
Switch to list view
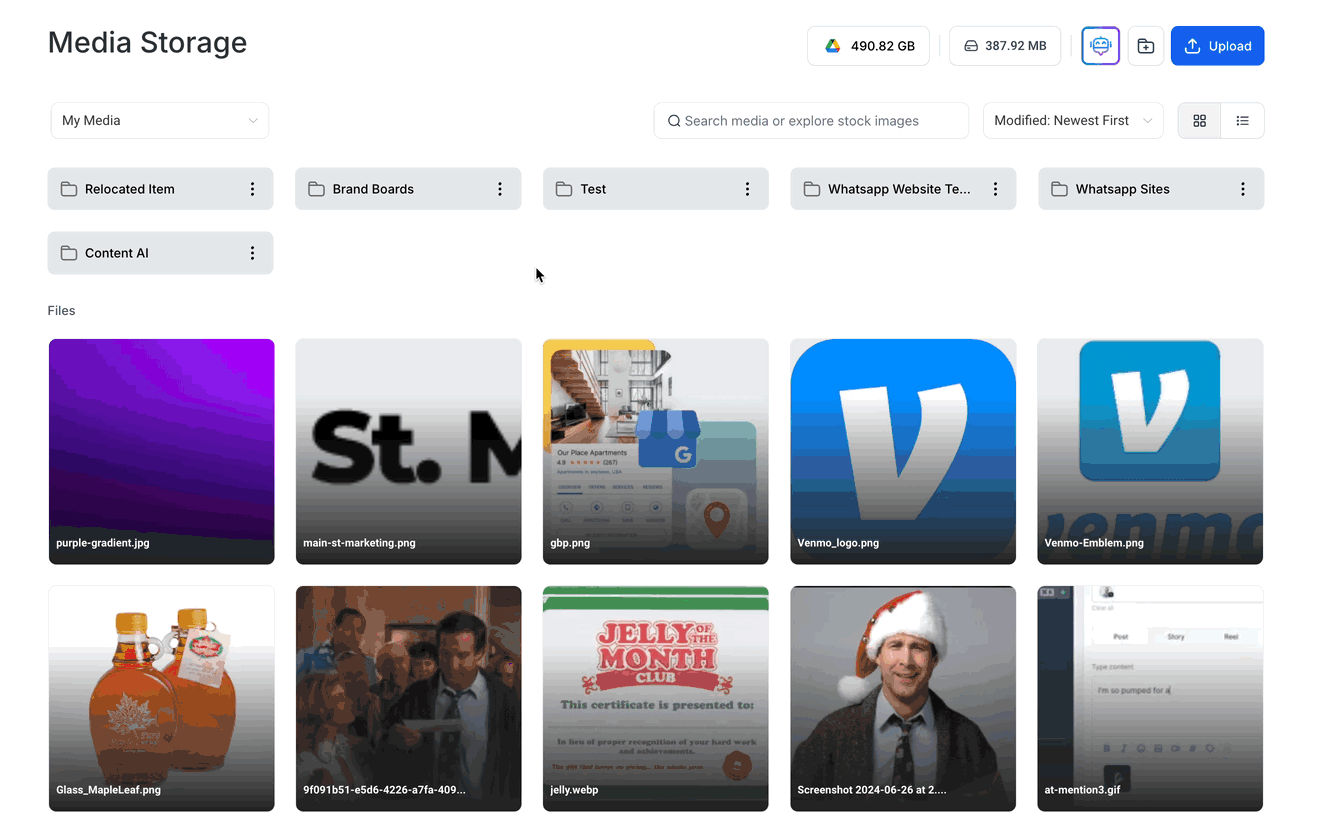click(1243, 120)
